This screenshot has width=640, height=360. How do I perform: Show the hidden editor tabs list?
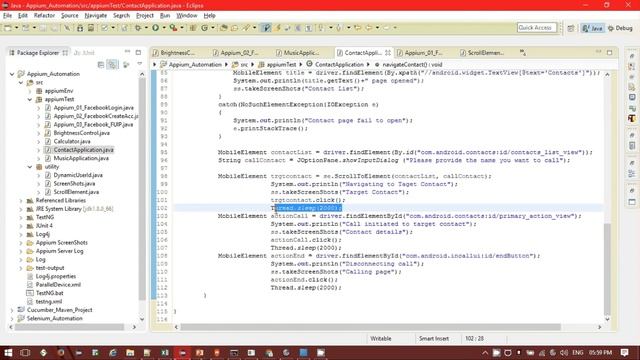click(523, 53)
